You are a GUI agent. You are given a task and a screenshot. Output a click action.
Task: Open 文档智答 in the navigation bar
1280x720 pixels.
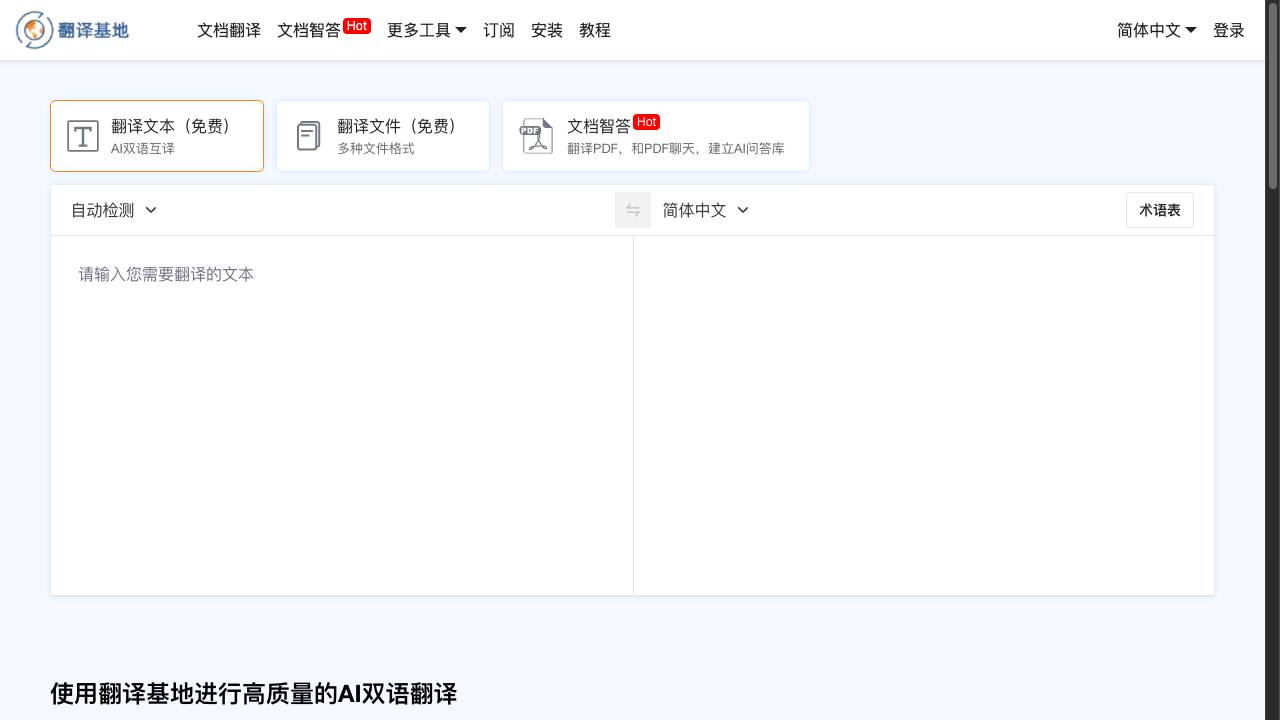(x=309, y=30)
